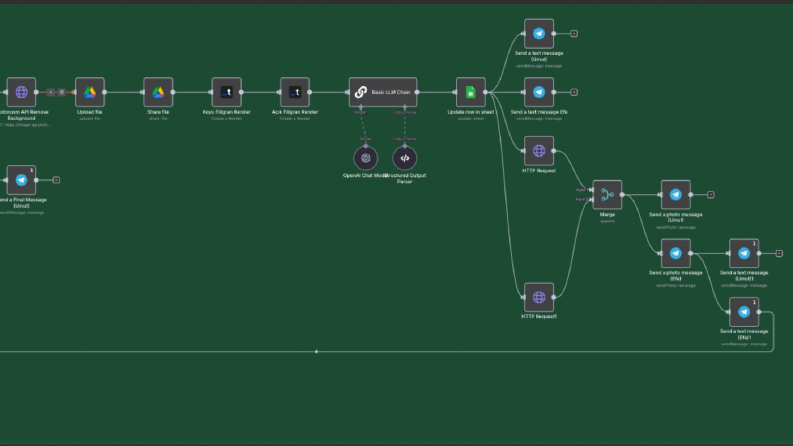Delete connection between Photoroom and Upload file

pos(62,92)
